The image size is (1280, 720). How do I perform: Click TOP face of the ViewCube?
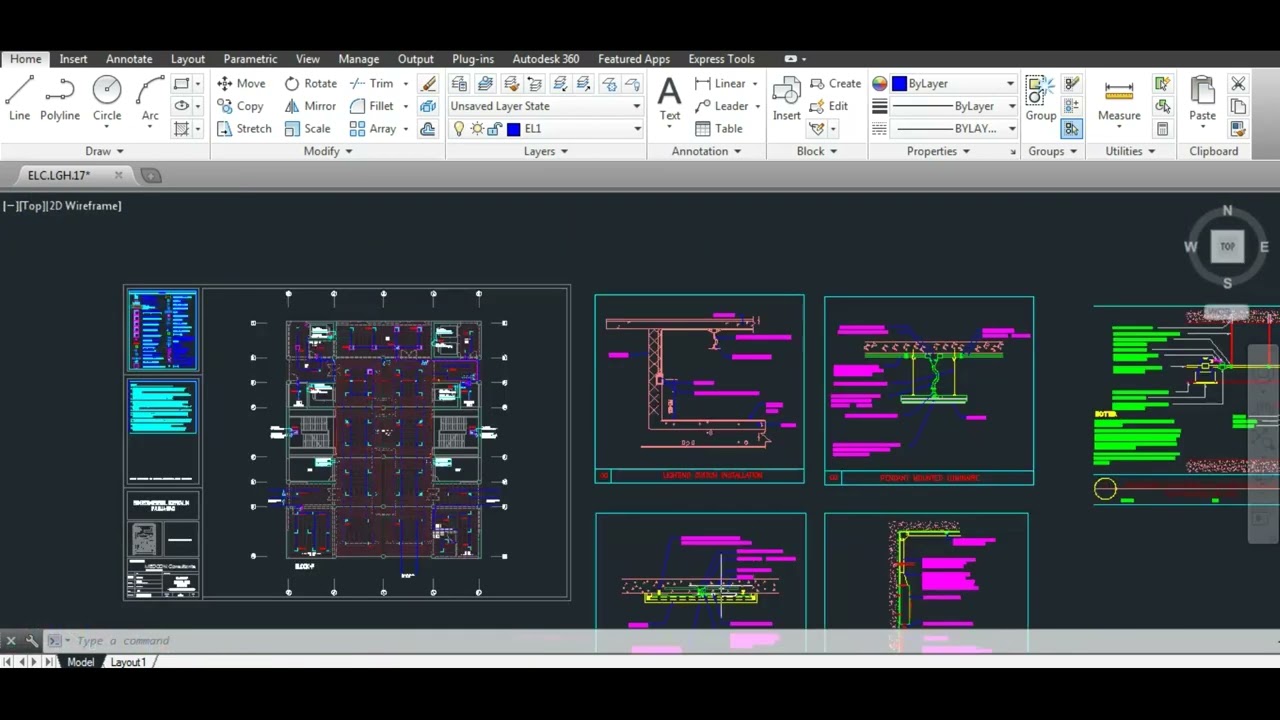point(1227,247)
